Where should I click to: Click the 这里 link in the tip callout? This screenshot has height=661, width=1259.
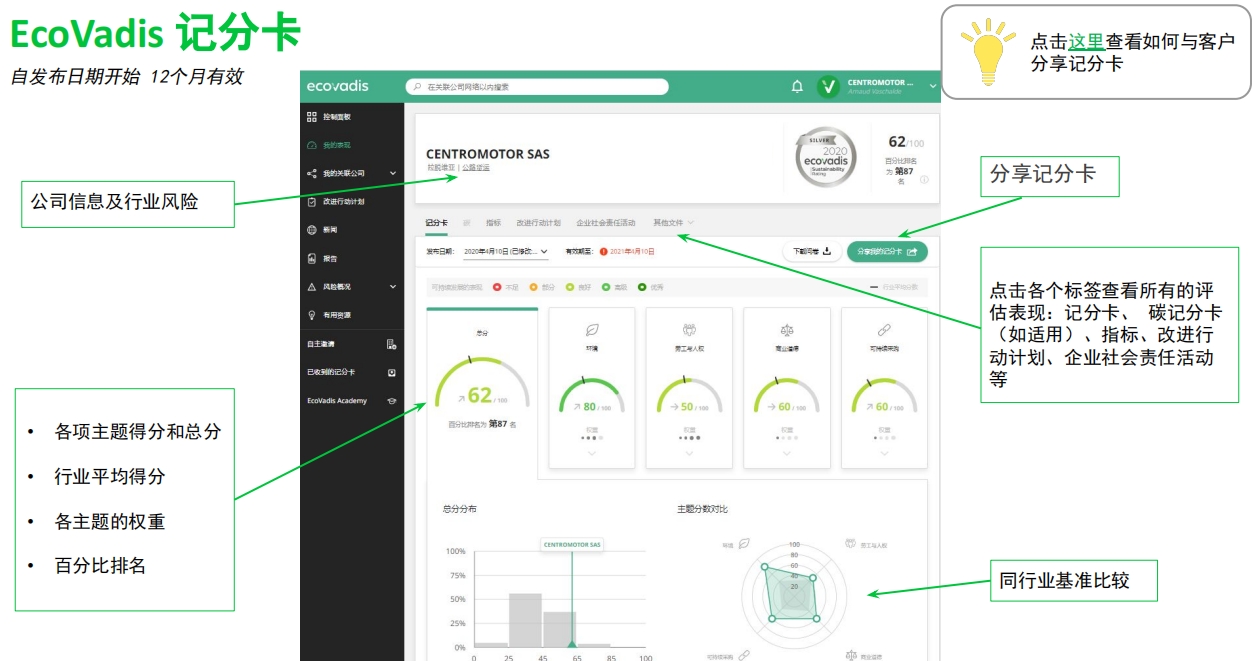(x=1086, y=41)
